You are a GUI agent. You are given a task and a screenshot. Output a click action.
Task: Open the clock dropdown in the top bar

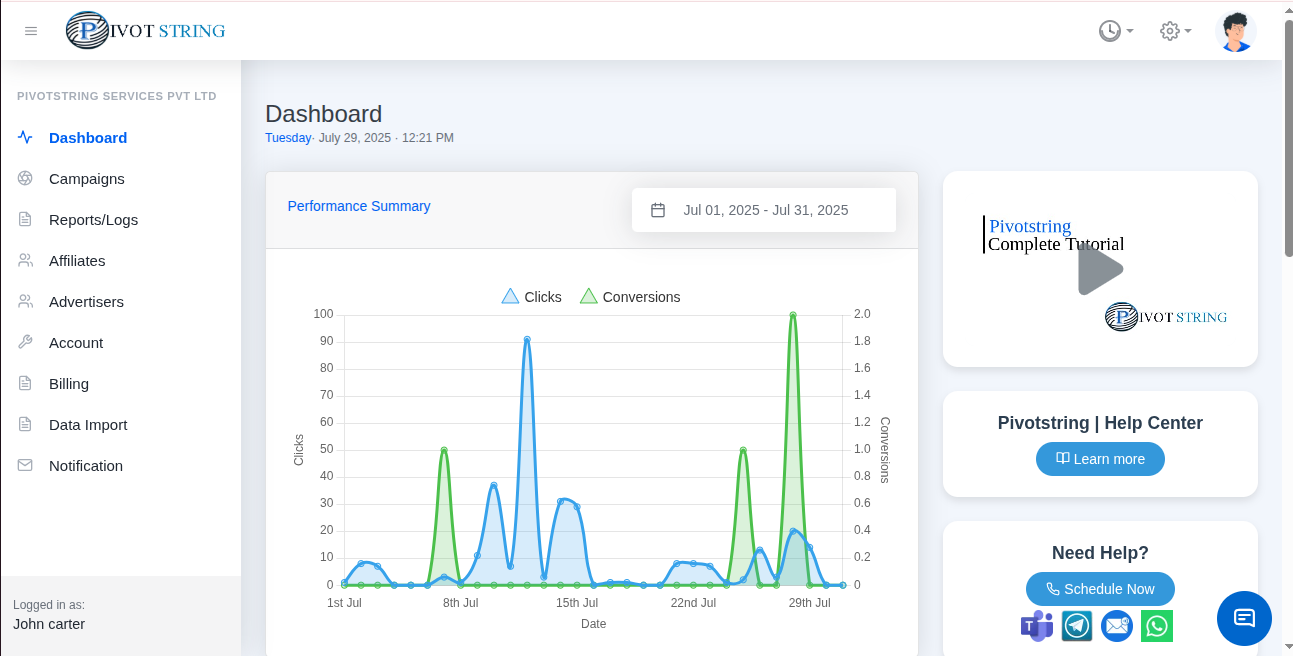1115,31
